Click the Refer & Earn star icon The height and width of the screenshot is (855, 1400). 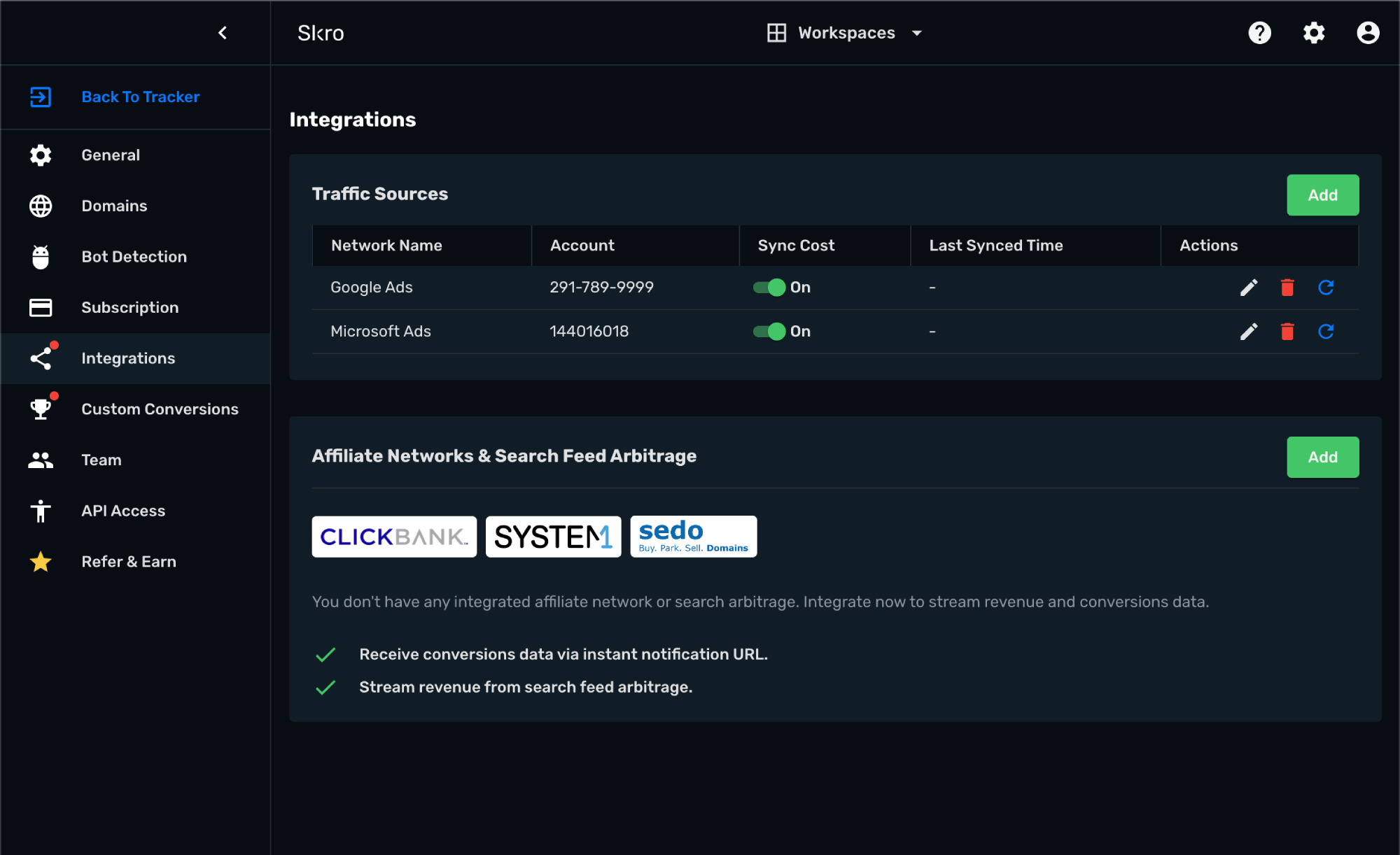click(41, 562)
